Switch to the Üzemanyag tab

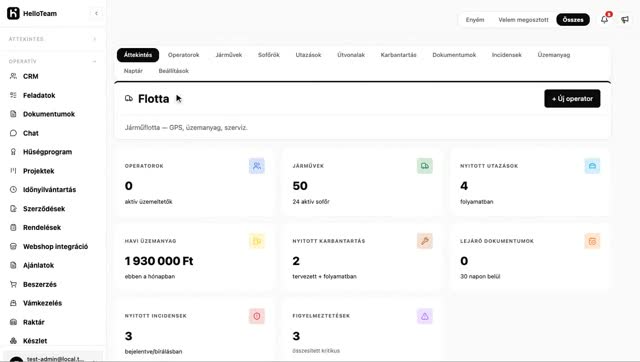553,55
